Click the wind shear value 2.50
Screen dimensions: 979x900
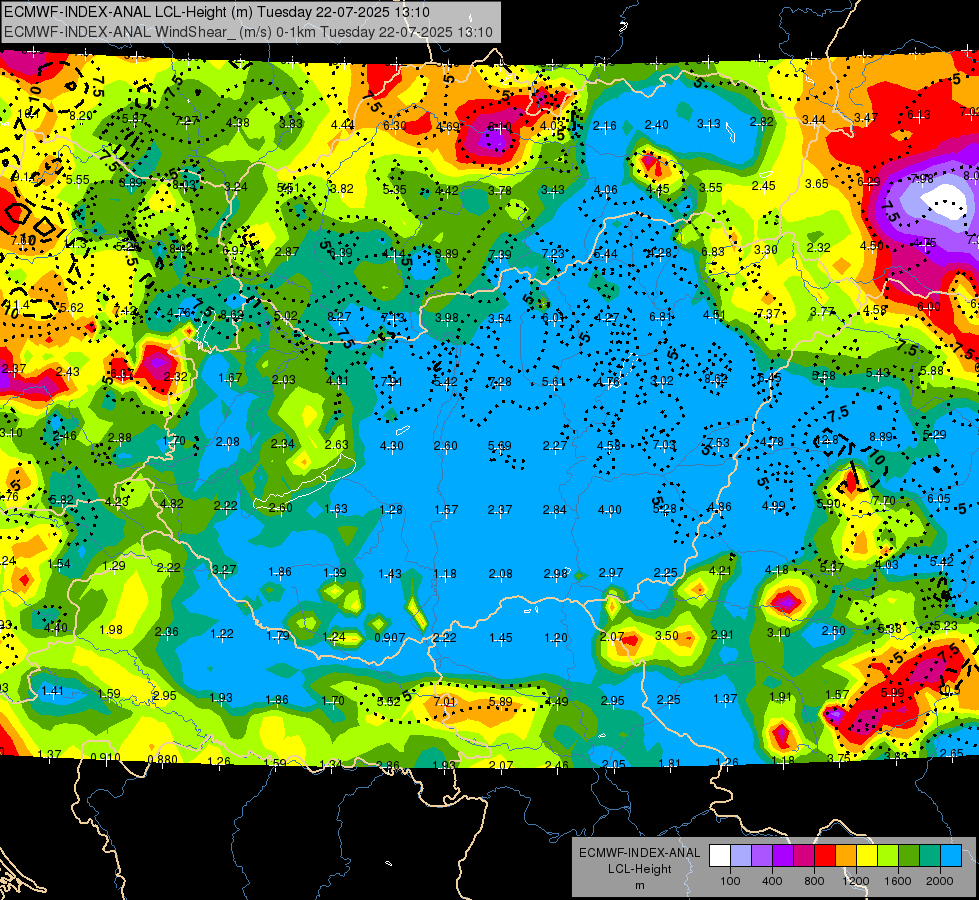tap(833, 631)
